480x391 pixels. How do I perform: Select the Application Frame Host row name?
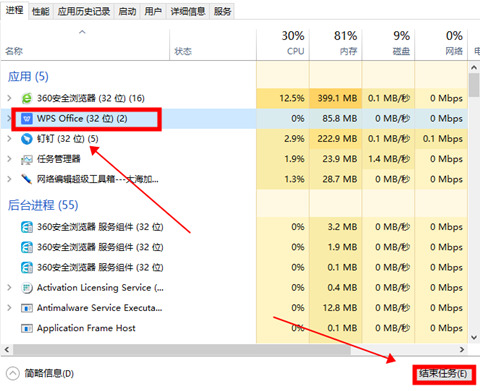(86, 328)
